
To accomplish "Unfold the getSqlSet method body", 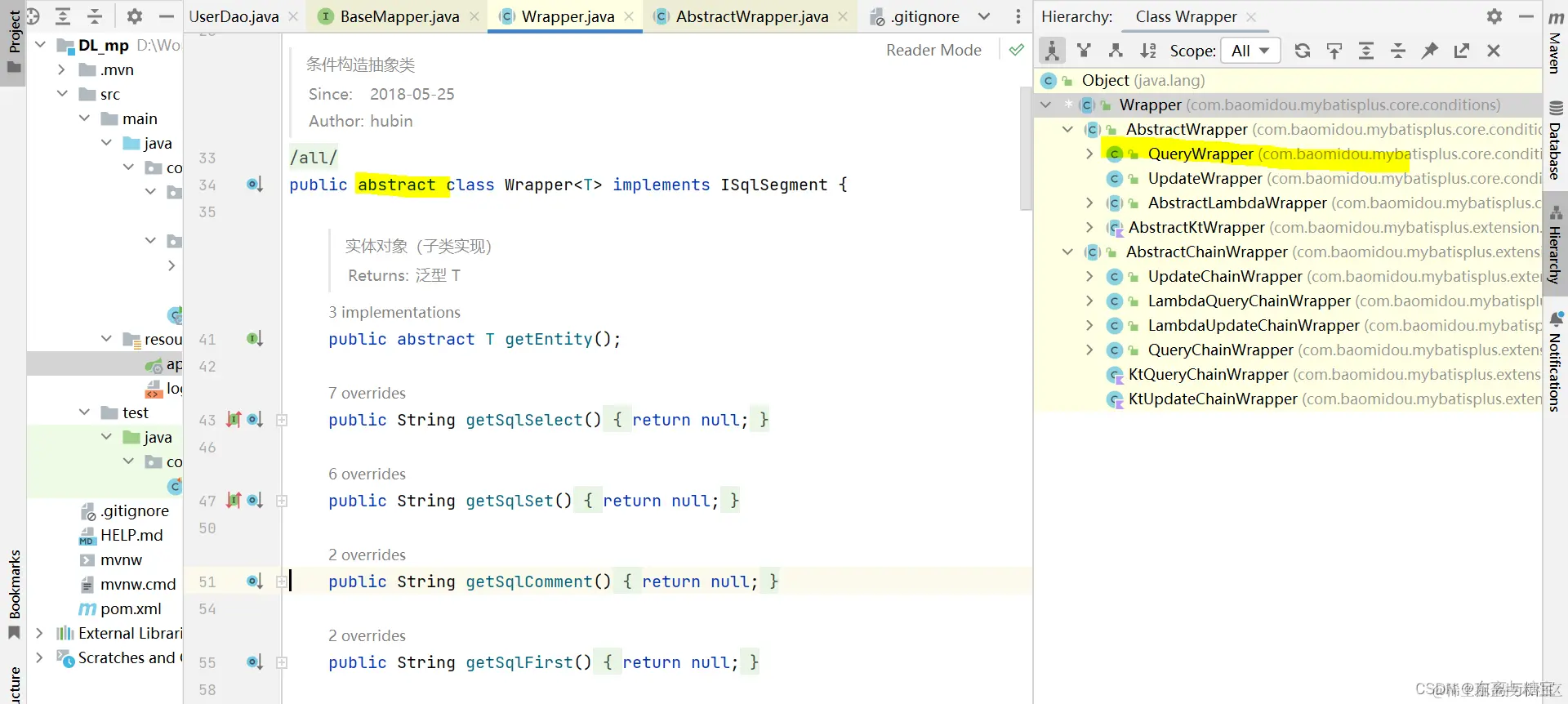I will 282,501.
